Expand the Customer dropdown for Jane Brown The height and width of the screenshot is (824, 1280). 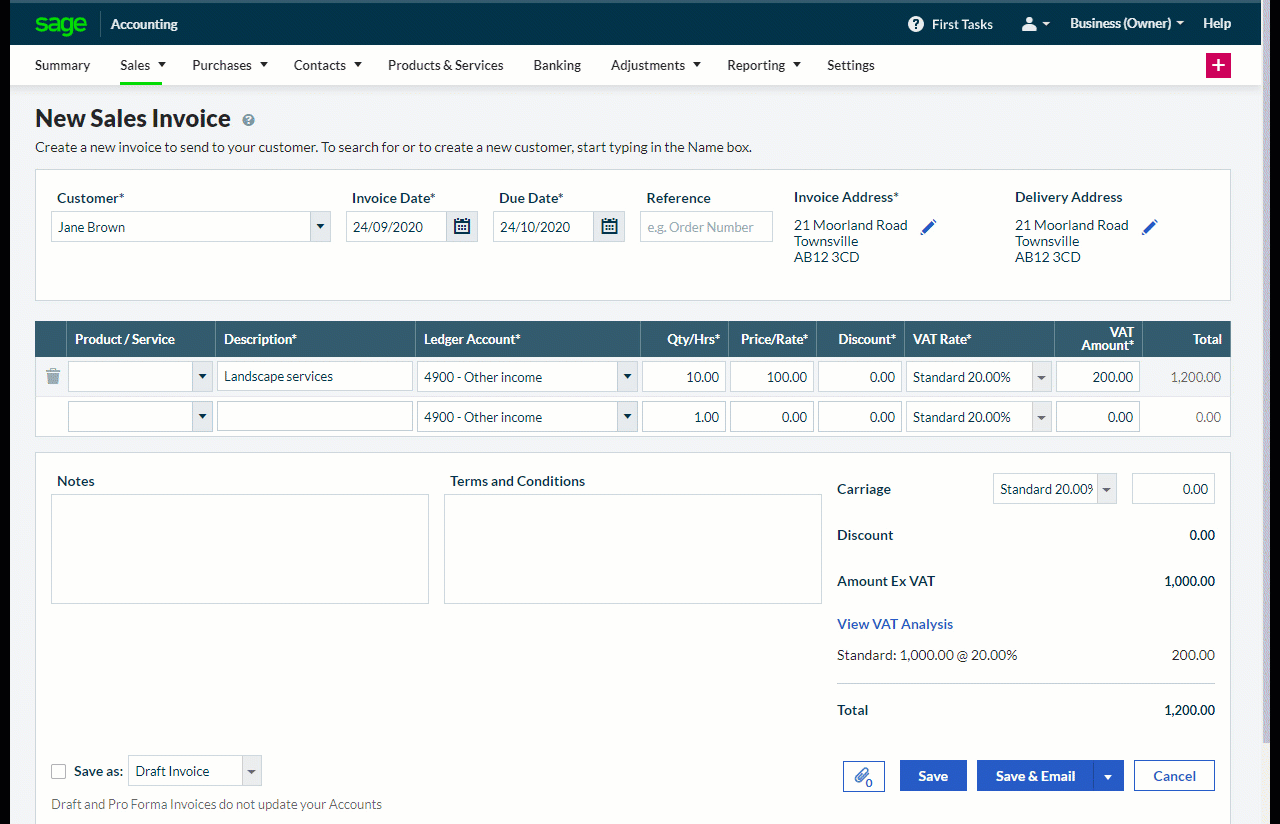click(x=320, y=227)
